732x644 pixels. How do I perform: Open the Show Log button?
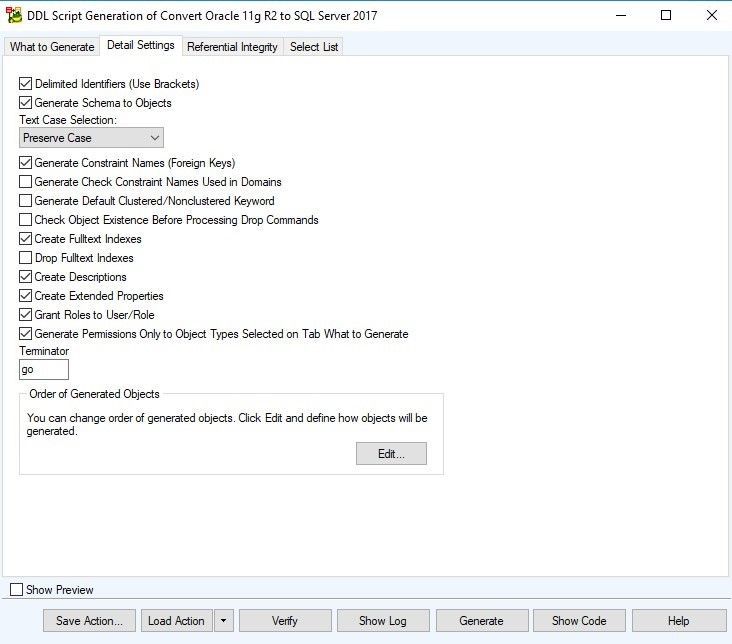(383, 621)
